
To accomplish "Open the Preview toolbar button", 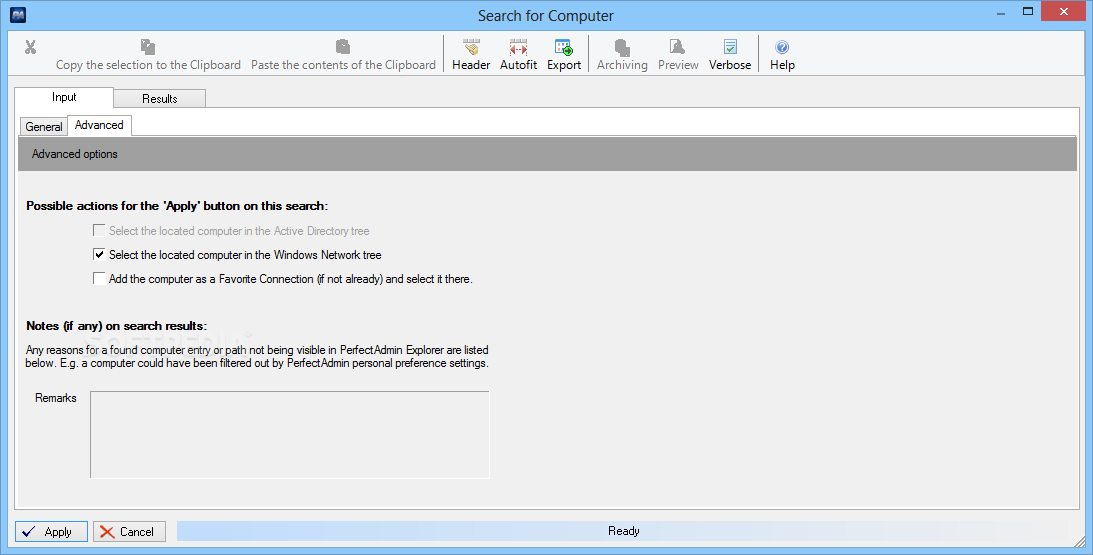I will 678,55.
